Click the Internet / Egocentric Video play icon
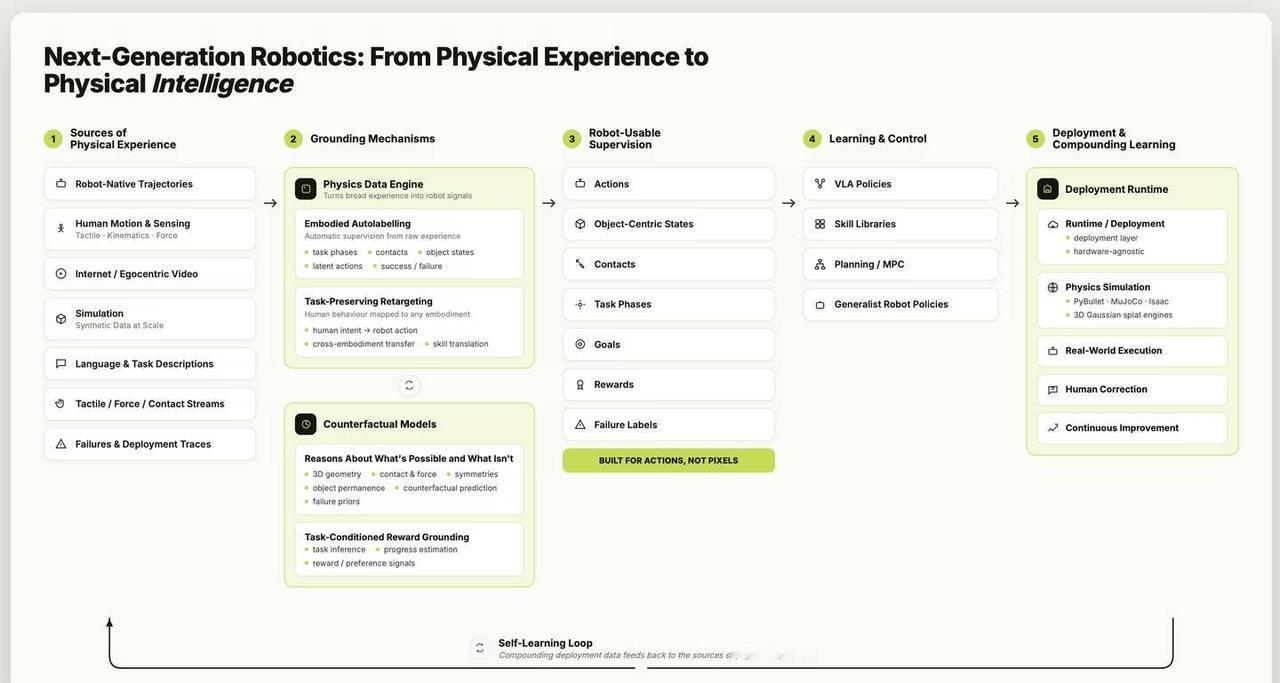Image resolution: width=1280 pixels, height=683 pixels. (x=61, y=274)
